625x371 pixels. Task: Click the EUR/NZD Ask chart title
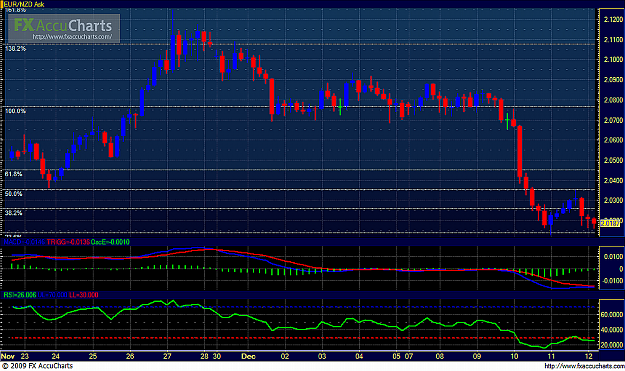tap(23, 4)
